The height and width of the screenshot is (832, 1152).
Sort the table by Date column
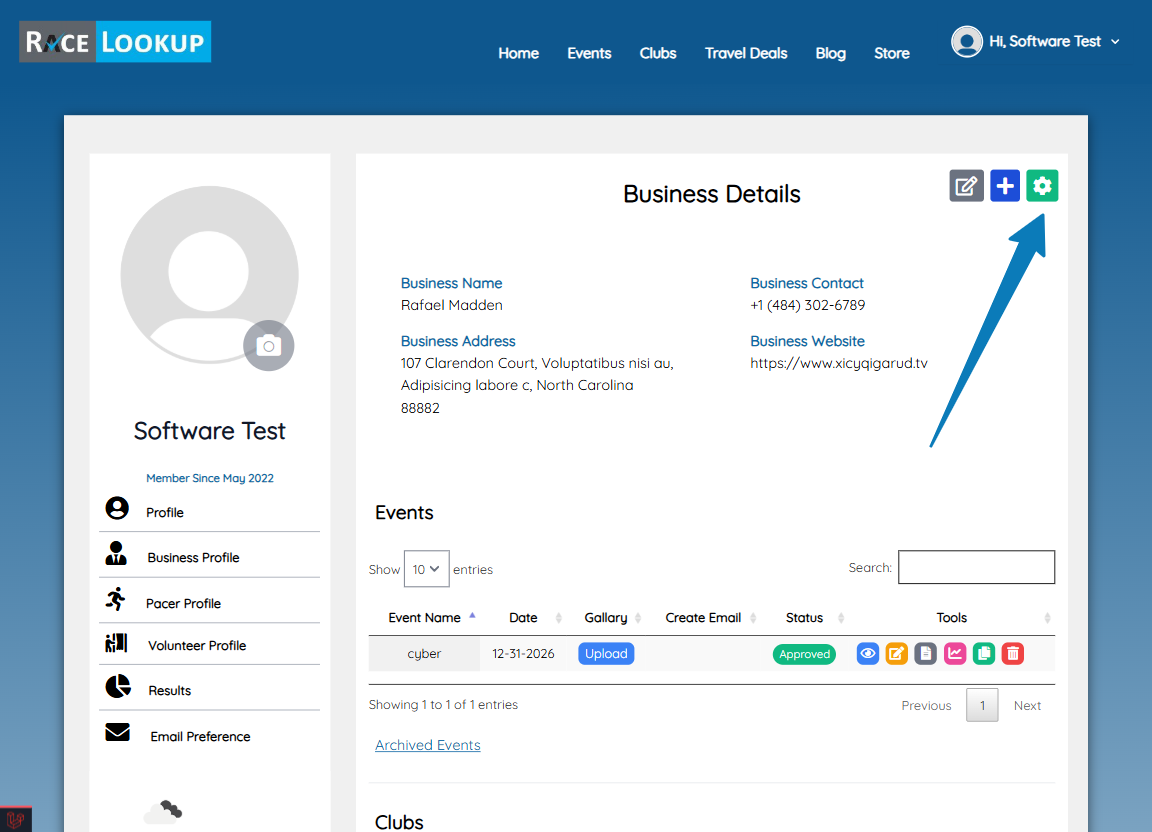[x=523, y=618]
